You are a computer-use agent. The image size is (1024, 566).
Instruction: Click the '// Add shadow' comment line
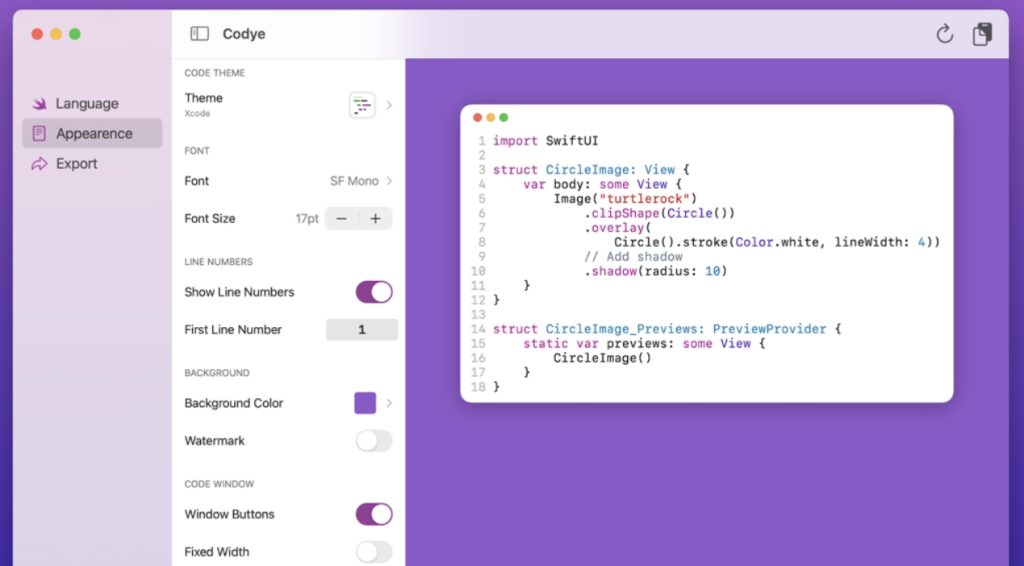[x=633, y=257]
